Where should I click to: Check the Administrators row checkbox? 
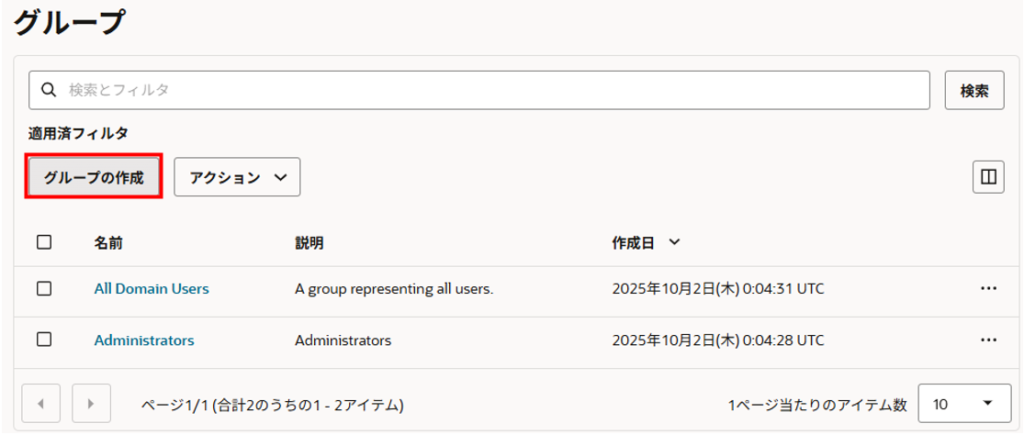point(44,340)
